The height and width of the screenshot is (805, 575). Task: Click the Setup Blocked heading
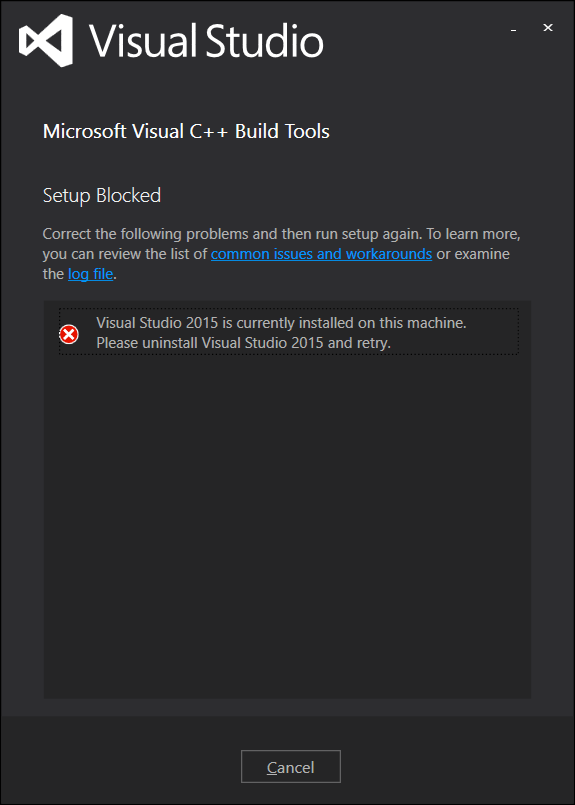coord(102,196)
